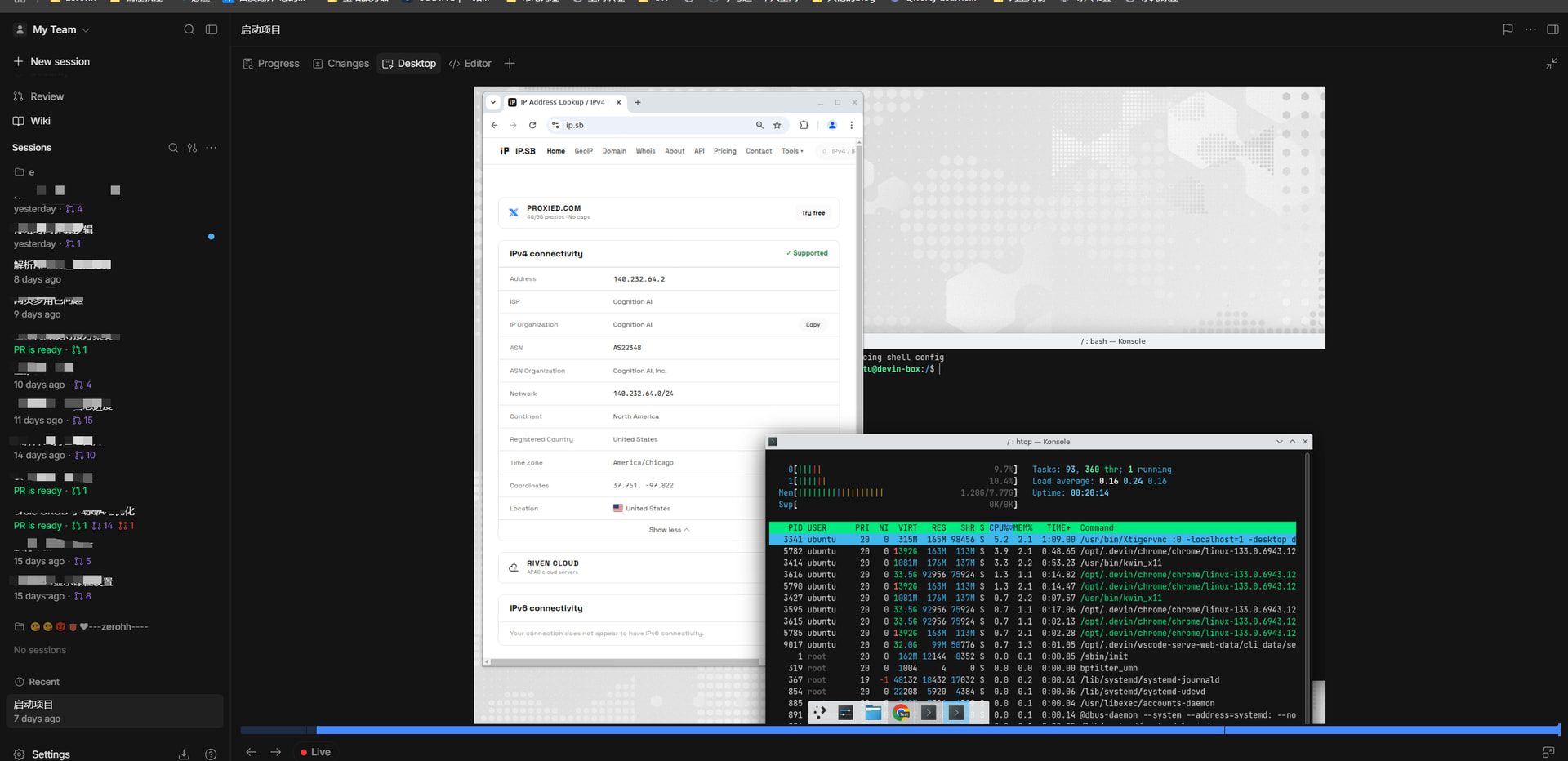Click the Chrome icon in the desktop taskbar
This screenshot has height=761, width=1568.
coord(901,713)
